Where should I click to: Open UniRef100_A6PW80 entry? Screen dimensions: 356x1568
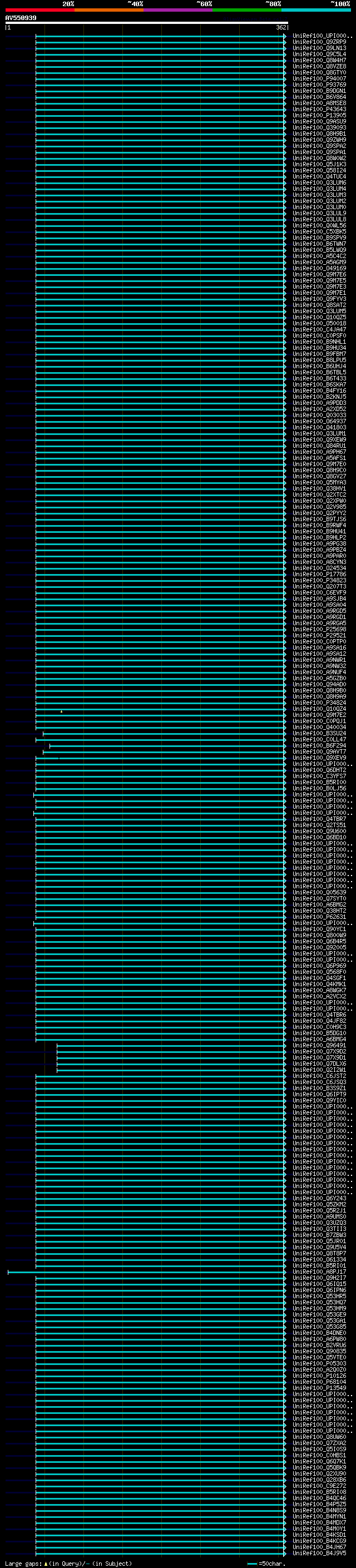tap(319, 1339)
